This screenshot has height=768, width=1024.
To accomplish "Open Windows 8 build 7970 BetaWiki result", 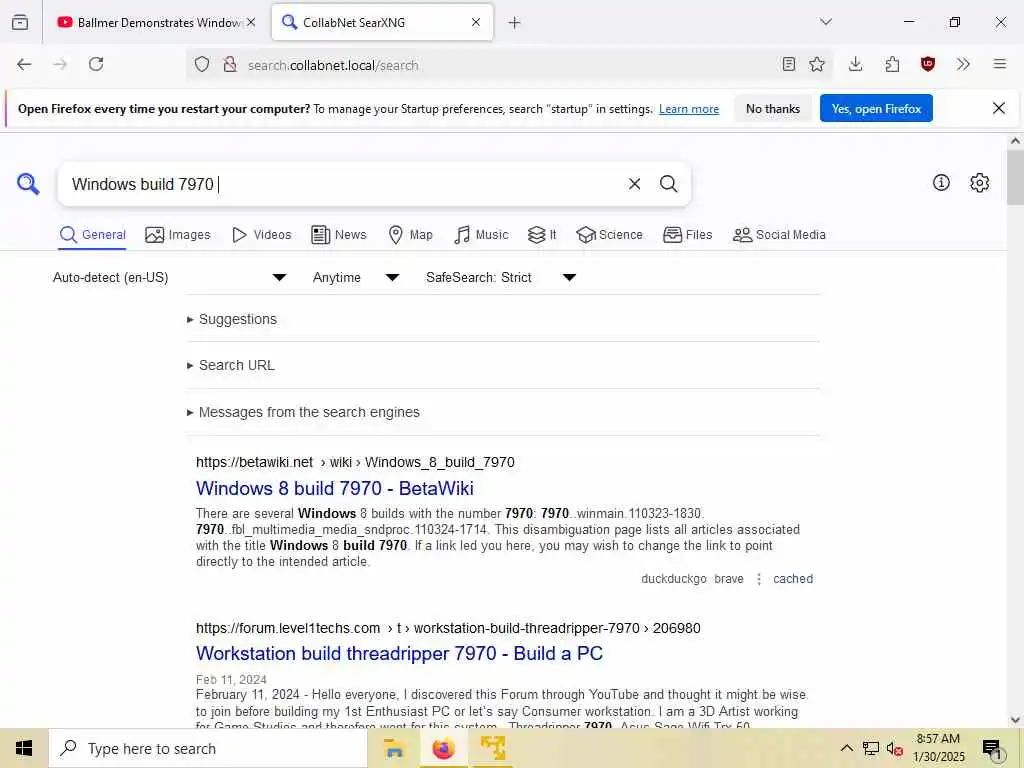I will click(x=334, y=488).
